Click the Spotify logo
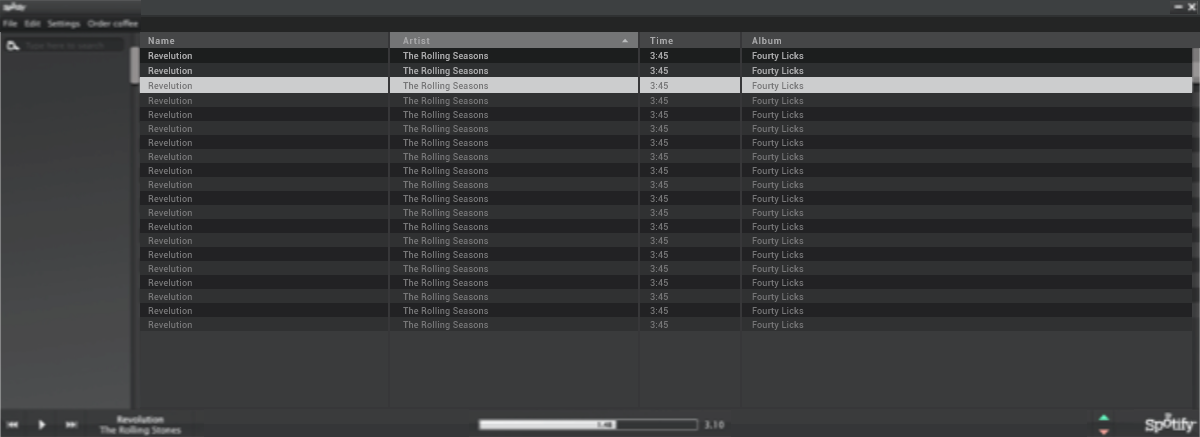Viewport: 1200px width, 437px height. (x=1170, y=423)
